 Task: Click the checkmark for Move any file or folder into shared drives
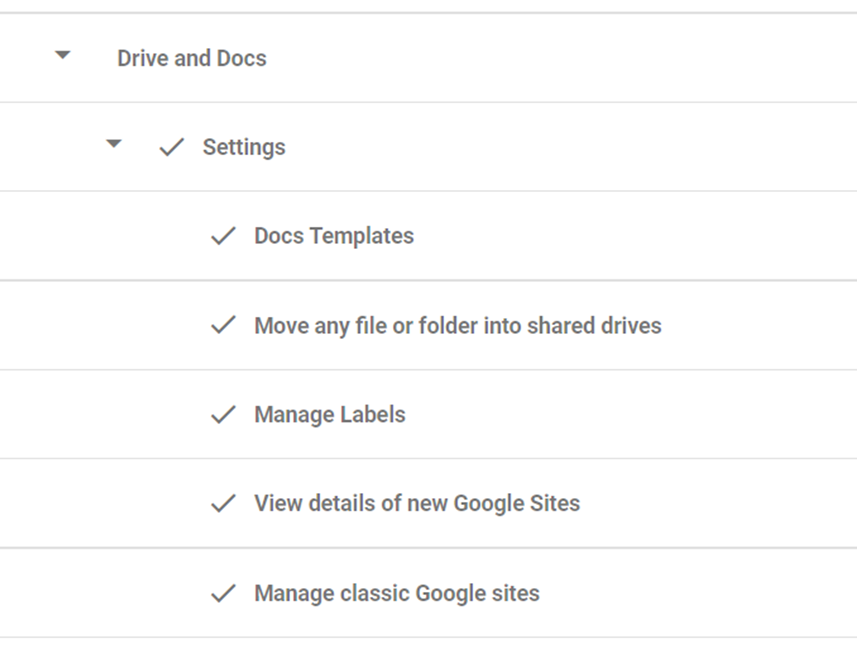pos(222,325)
